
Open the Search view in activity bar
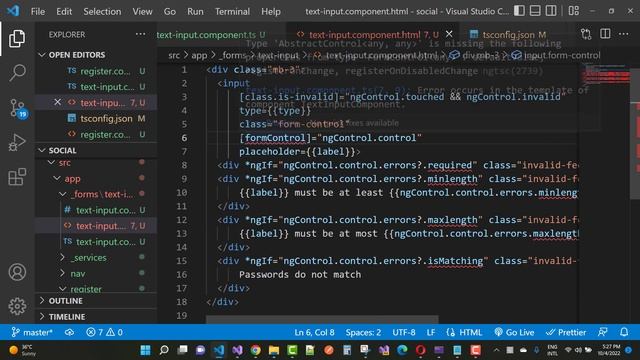(x=17, y=73)
